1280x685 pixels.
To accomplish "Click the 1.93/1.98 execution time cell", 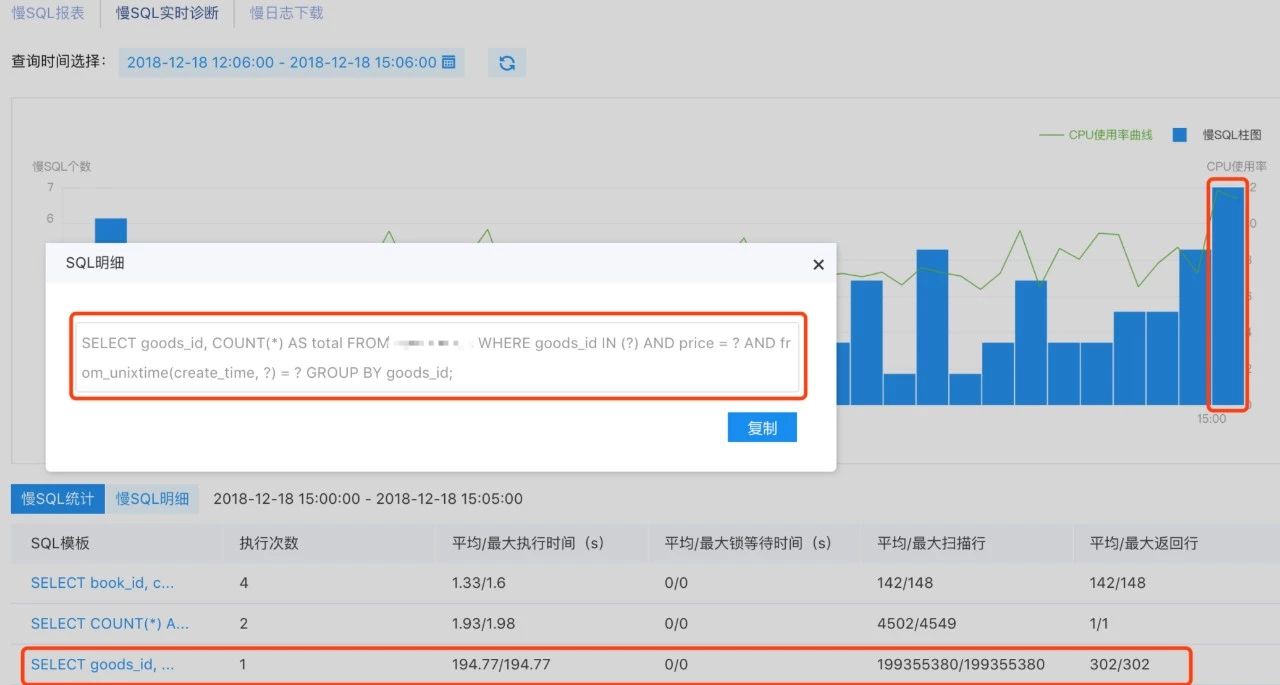I will point(484,623).
